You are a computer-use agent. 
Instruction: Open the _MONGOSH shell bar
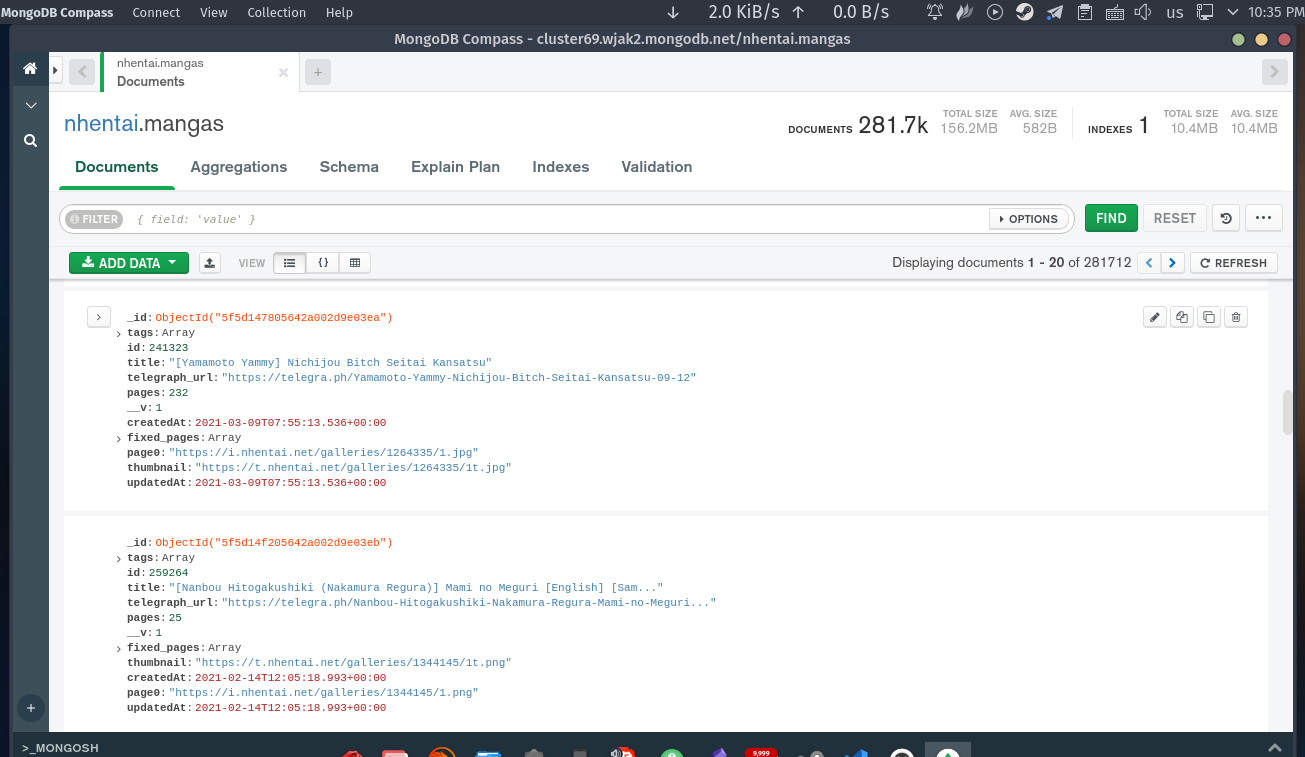click(60, 747)
